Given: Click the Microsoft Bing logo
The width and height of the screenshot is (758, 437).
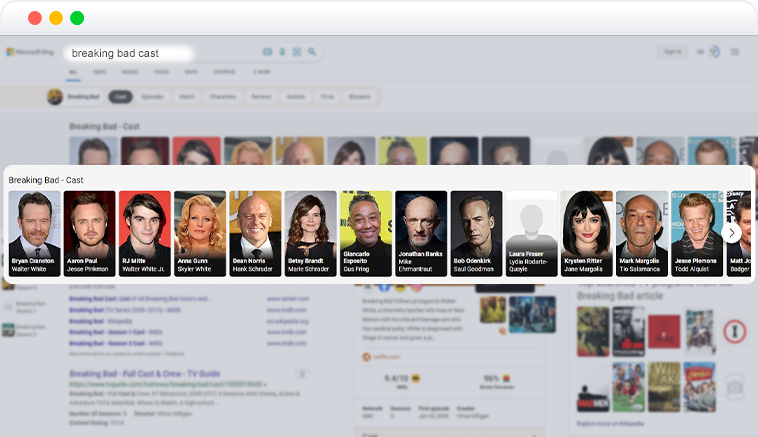Looking at the screenshot, I should tap(29, 52).
